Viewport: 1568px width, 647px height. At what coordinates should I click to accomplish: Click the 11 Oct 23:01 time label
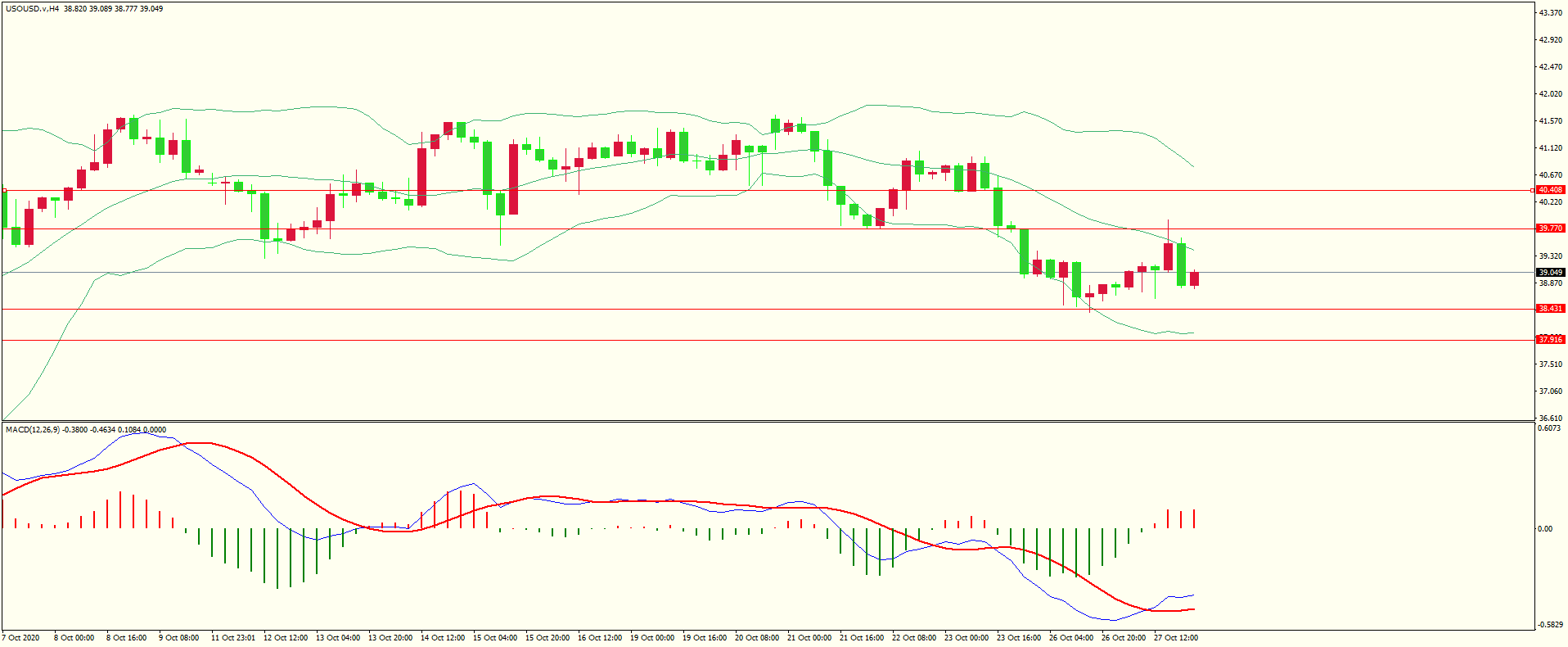[x=233, y=638]
